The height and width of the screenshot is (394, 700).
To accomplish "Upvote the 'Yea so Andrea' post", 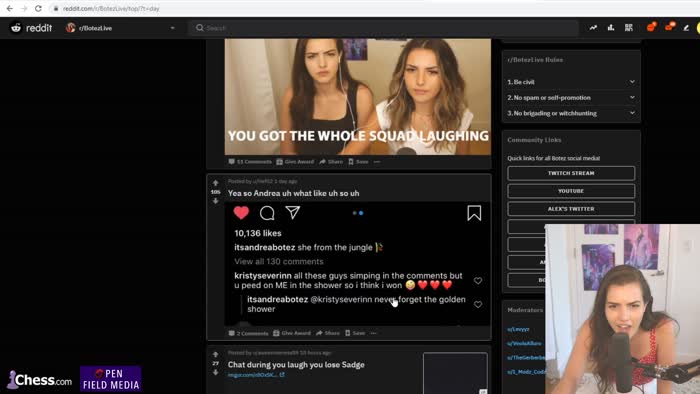I will [x=216, y=183].
